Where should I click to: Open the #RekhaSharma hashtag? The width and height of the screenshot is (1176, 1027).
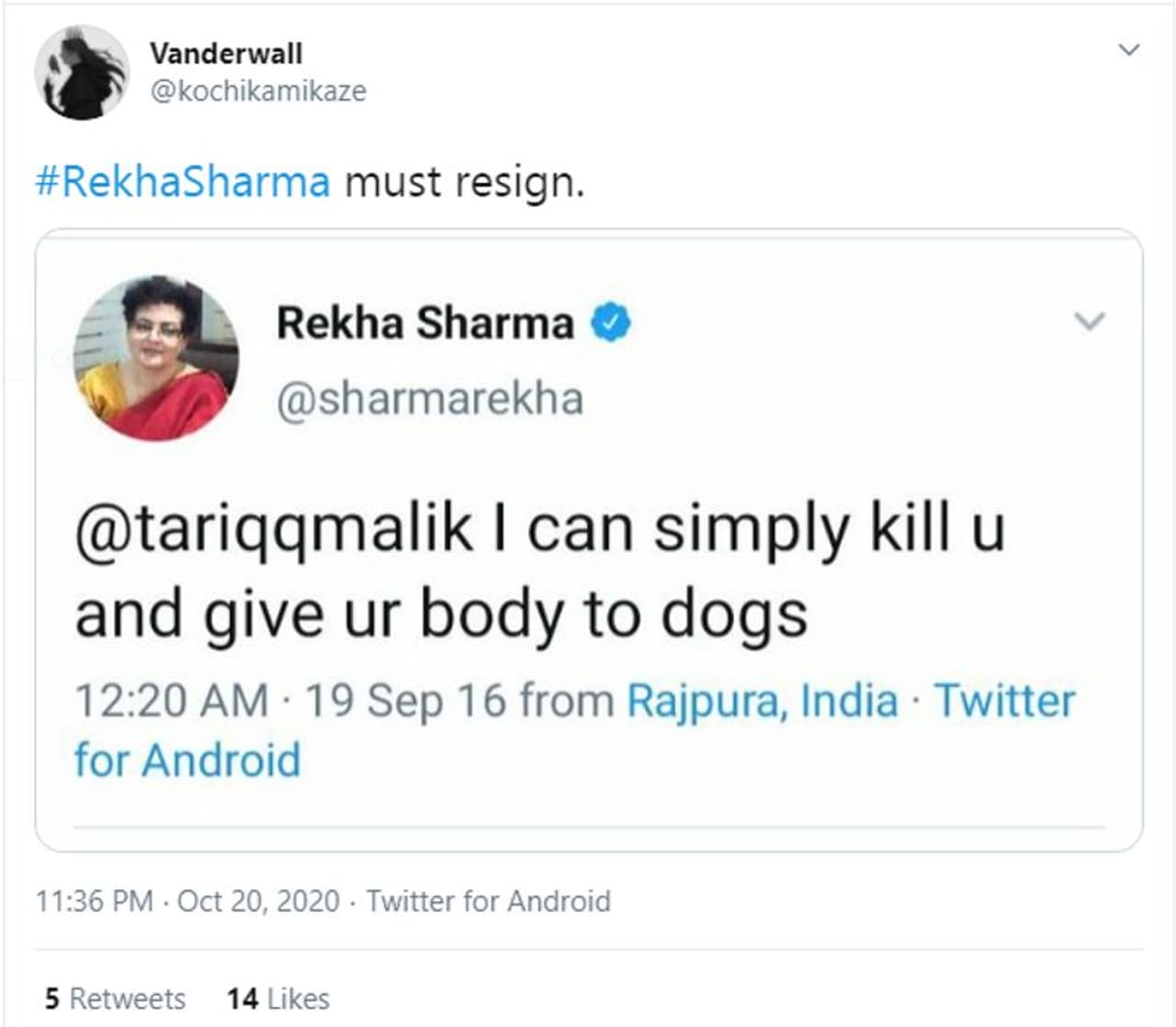point(182,181)
